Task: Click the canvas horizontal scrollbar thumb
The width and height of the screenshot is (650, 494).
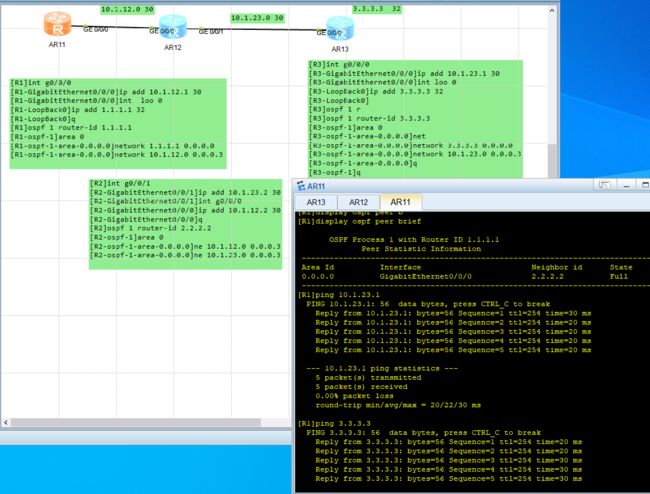Action: [136, 422]
